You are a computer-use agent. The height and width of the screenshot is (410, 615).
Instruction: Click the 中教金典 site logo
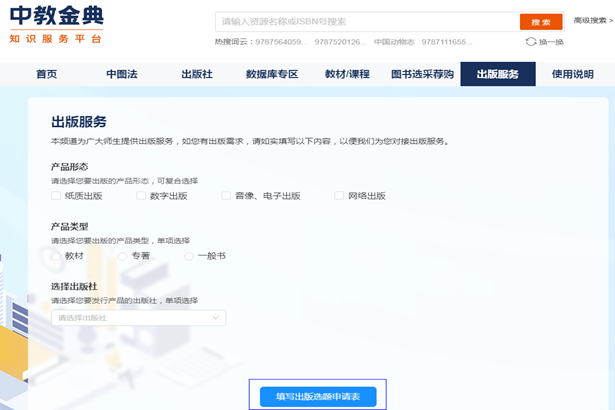tap(55, 24)
